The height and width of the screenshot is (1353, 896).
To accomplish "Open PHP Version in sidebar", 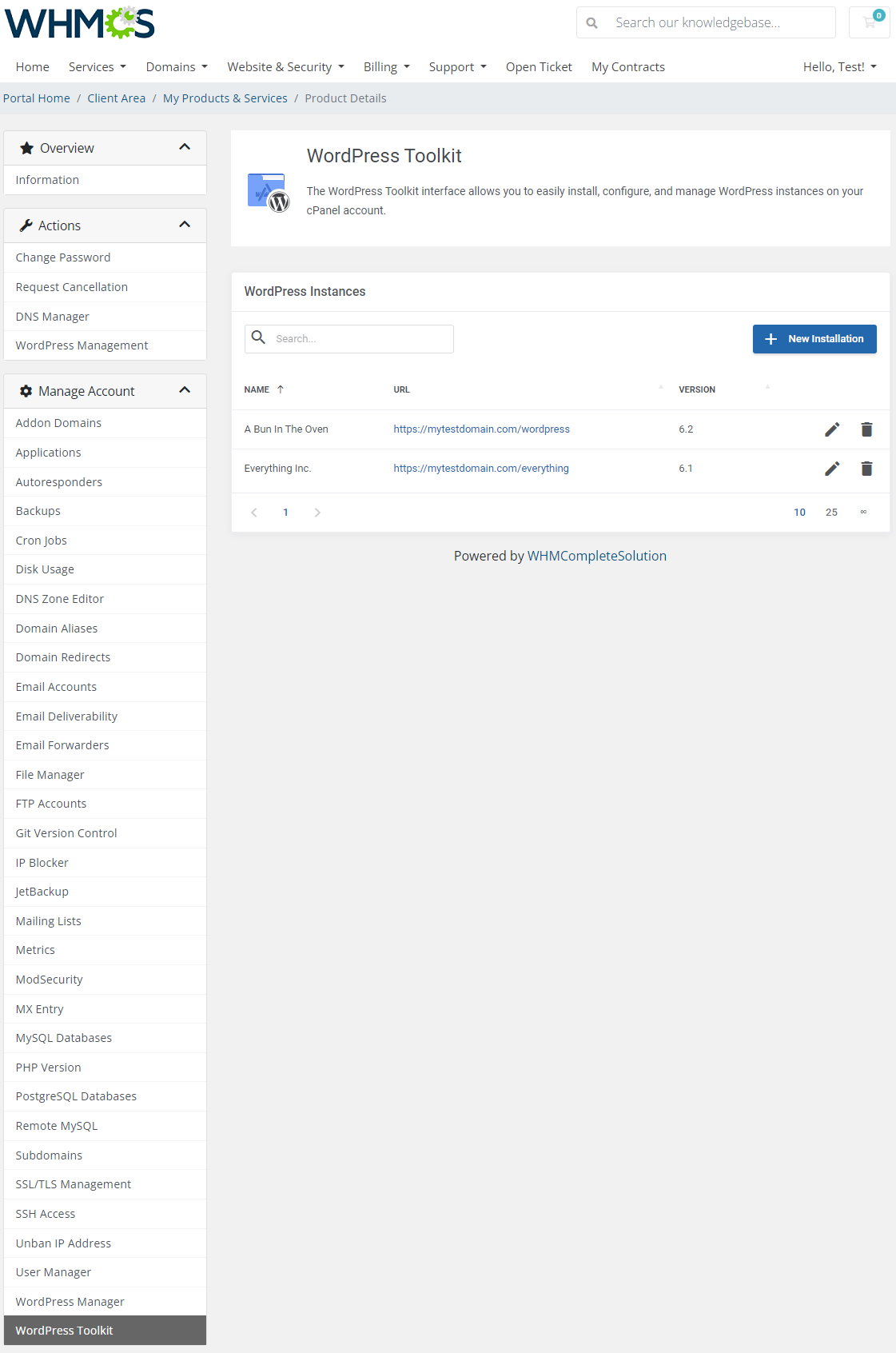I will (105, 1068).
